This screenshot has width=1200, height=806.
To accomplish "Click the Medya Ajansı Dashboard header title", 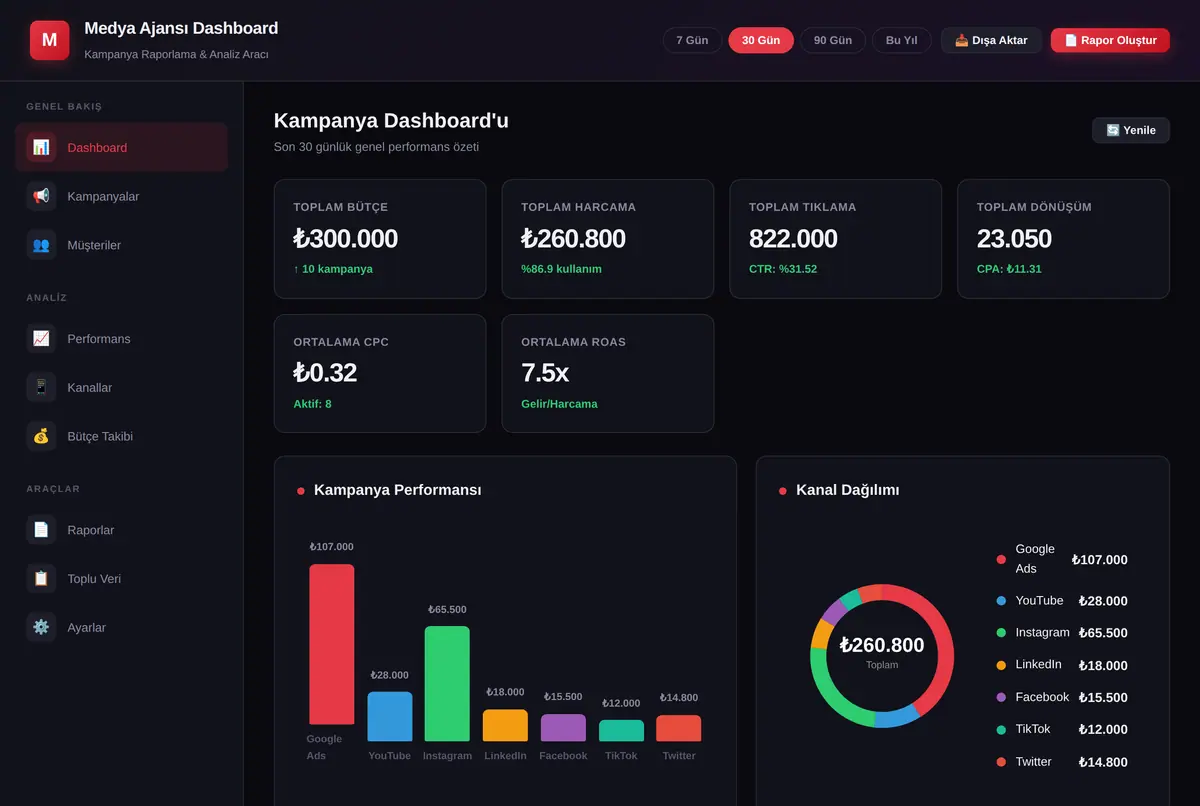I will tap(181, 28).
